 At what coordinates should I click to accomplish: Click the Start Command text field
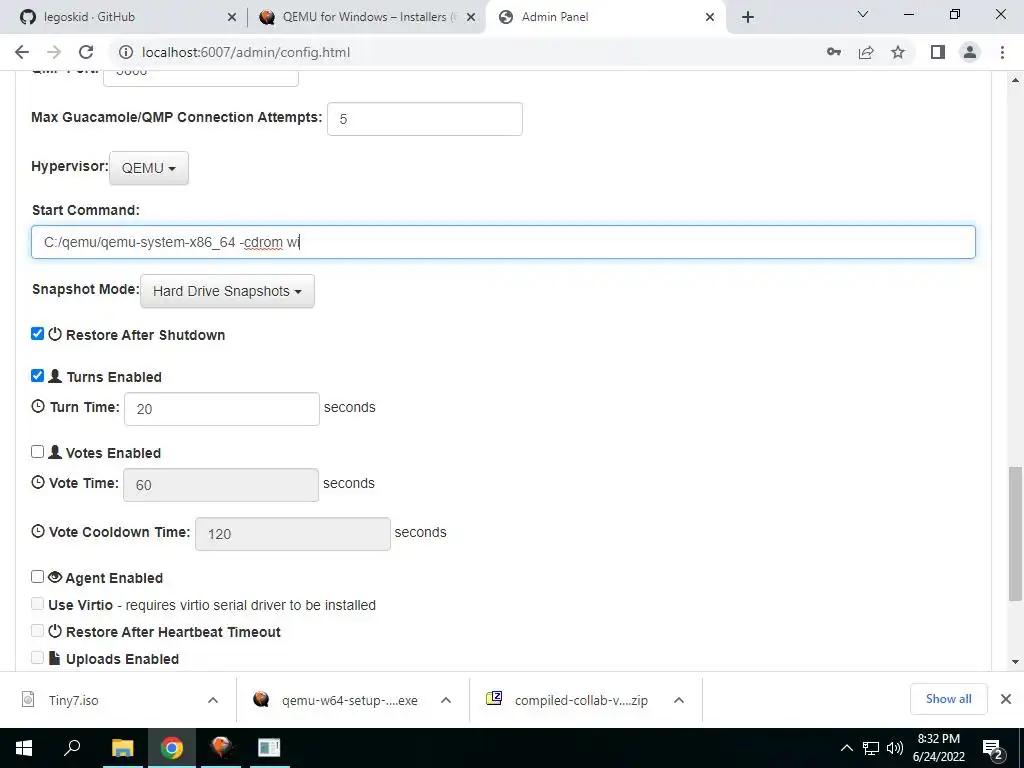coord(503,242)
